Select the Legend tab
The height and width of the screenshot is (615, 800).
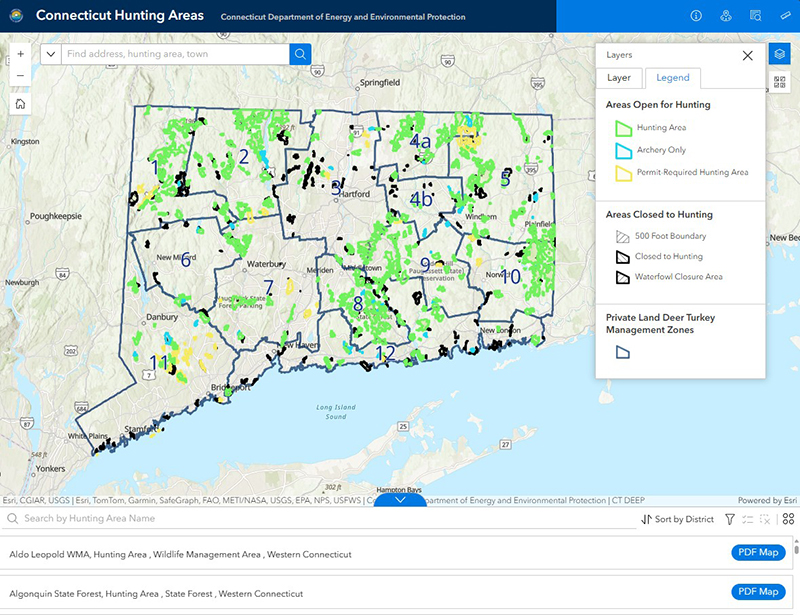coord(673,78)
